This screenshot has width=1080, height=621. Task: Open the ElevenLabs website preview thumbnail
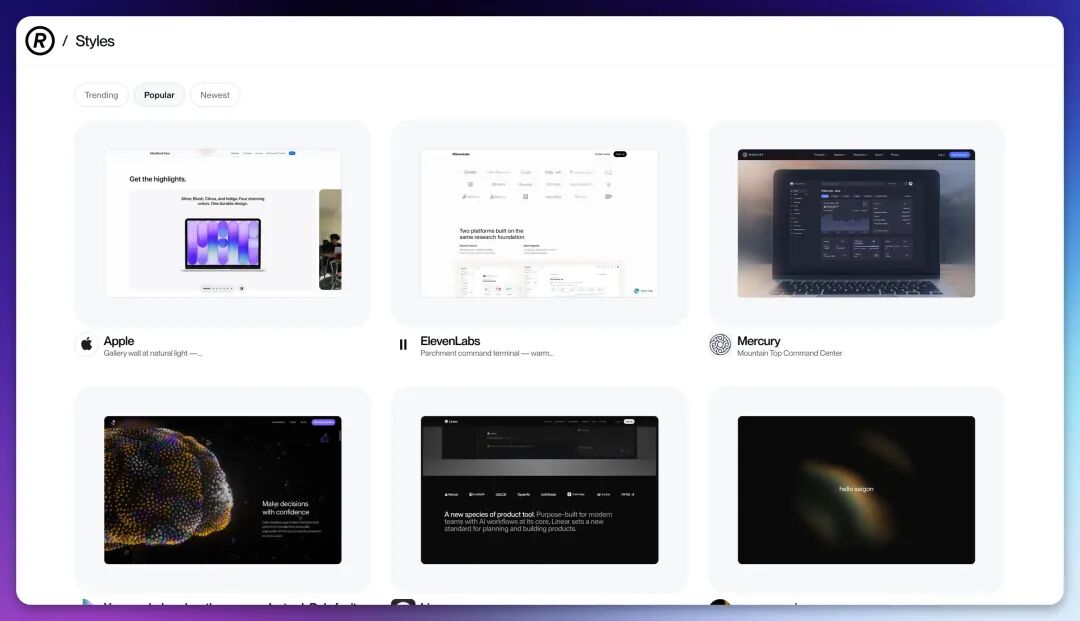539,223
